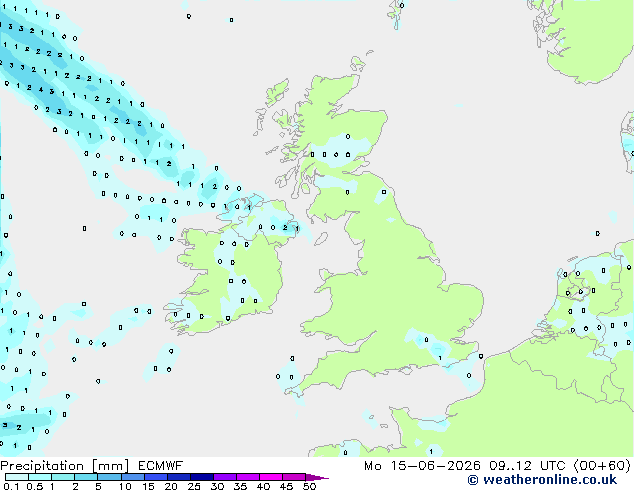
Task: Click the 0.1–0.5 mm legend color band
Action: click(17, 477)
